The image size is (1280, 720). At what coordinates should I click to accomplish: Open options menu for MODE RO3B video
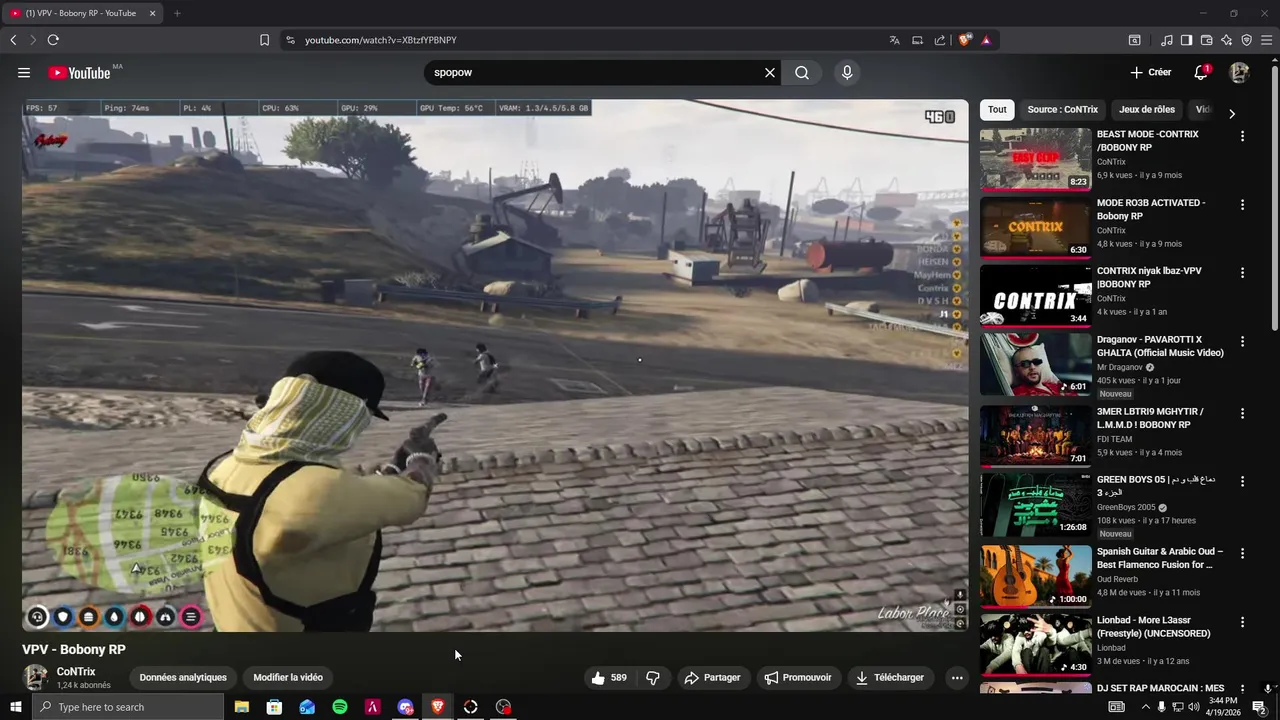click(1243, 204)
